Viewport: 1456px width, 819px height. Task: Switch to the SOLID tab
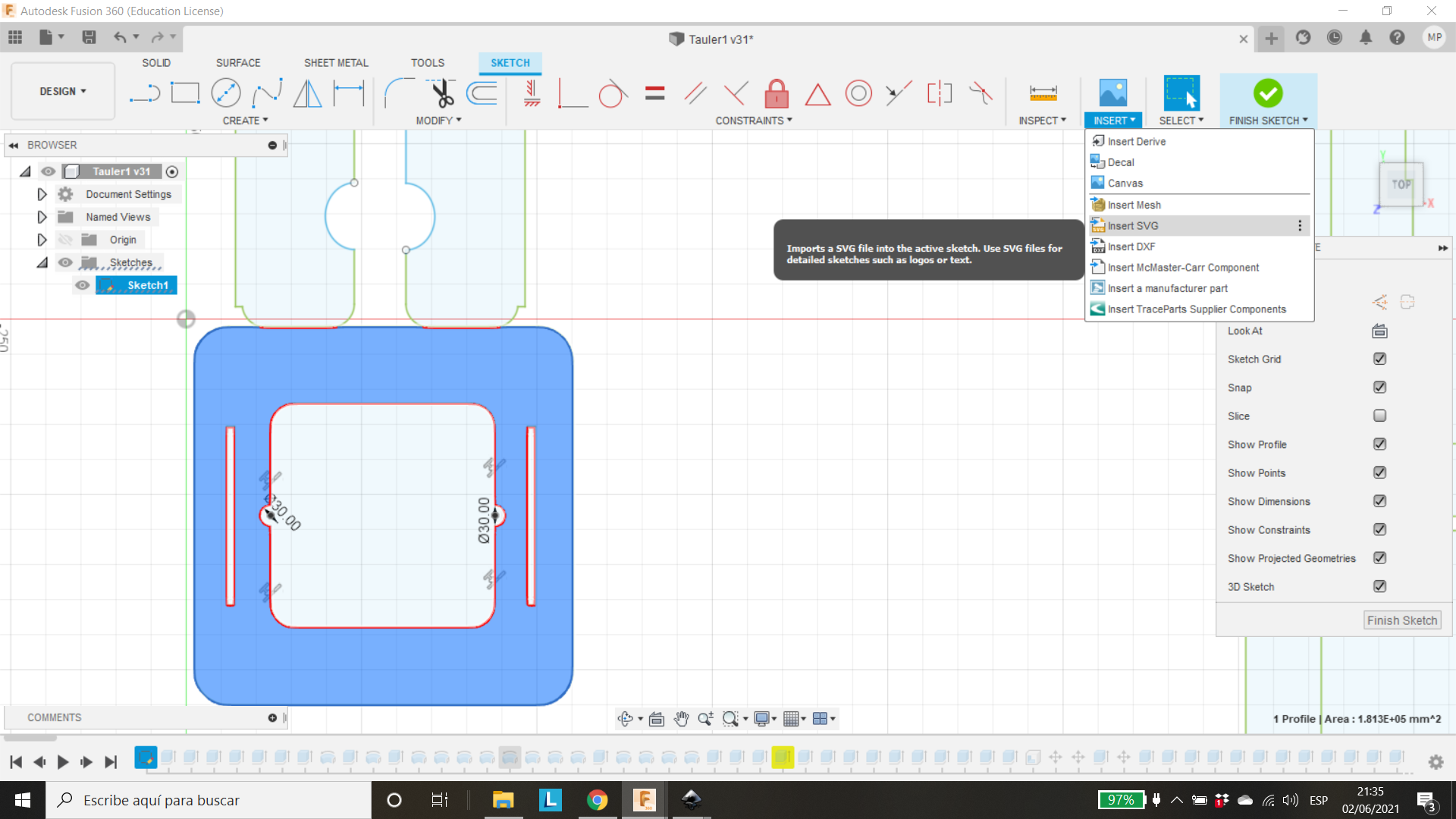pyautogui.click(x=155, y=62)
